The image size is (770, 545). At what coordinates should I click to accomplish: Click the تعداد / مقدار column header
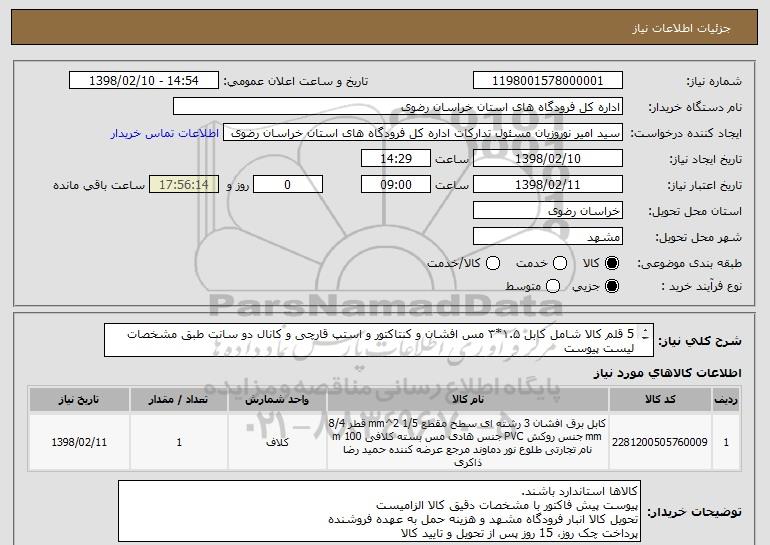pyautogui.click(x=179, y=400)
